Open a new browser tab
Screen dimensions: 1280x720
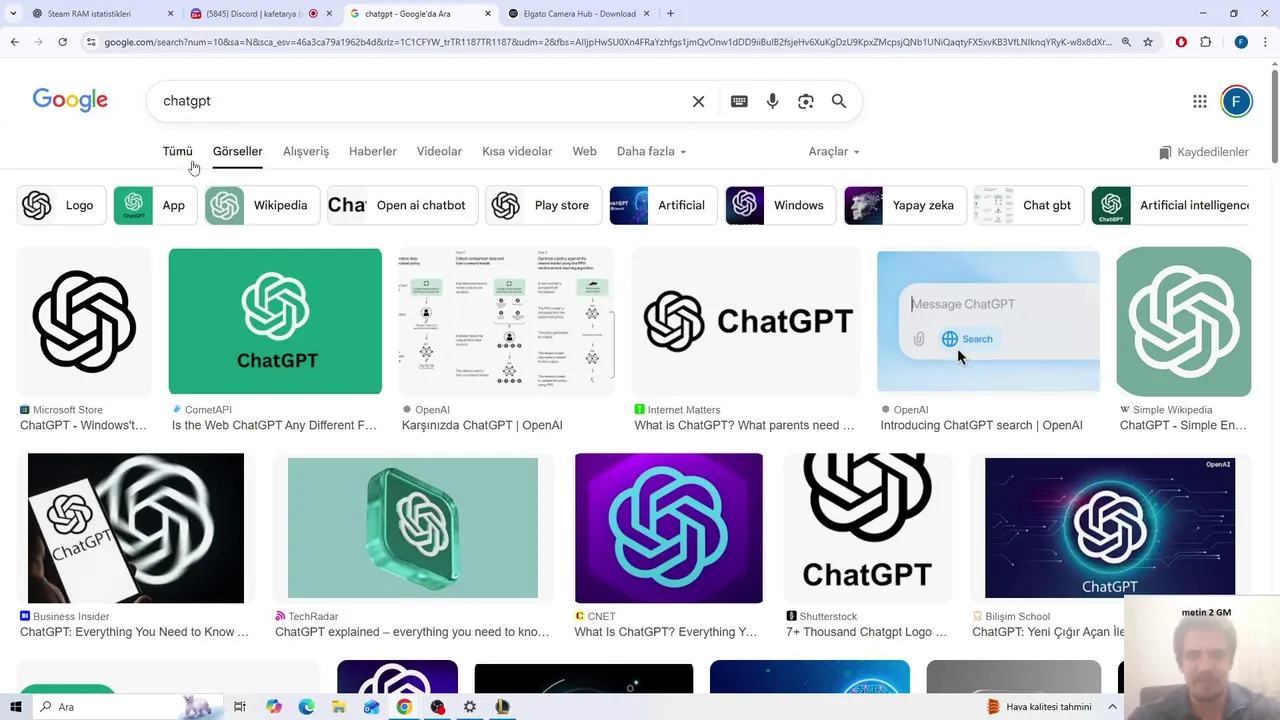[670, 14]
